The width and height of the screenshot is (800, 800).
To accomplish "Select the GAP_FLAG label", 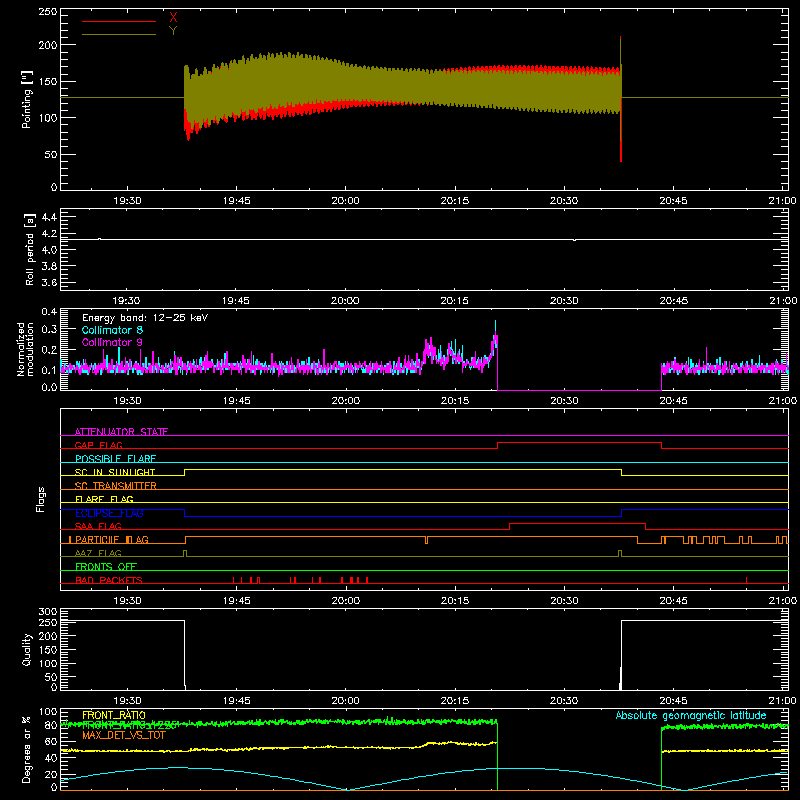I will pyautogui.click(x=98, y=445).
